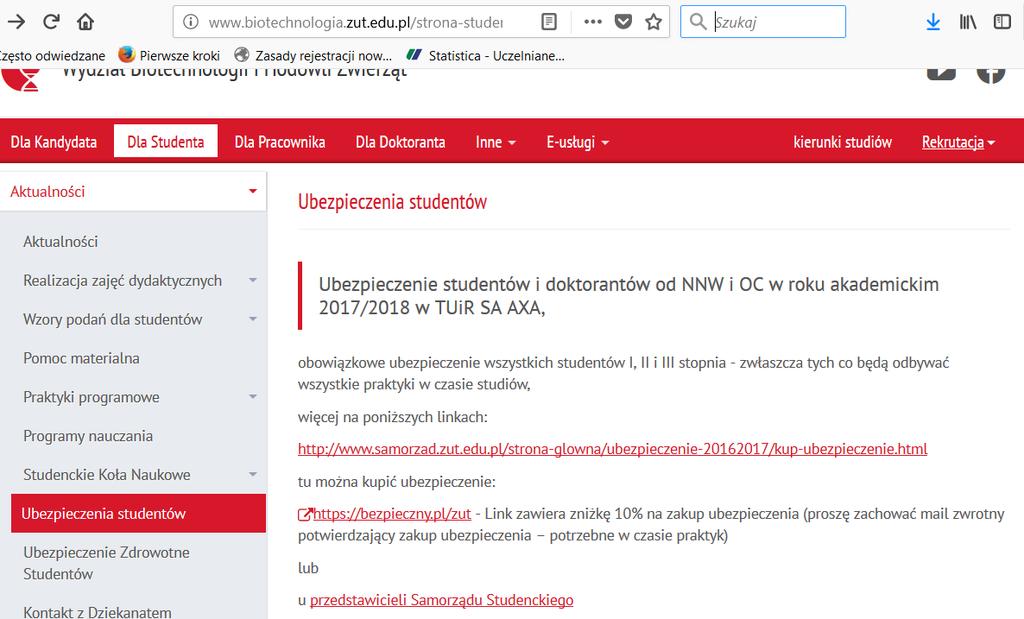Open Dla Doktoranta tab
This screenshot has height=619, width=1024.
pos(400,142)
